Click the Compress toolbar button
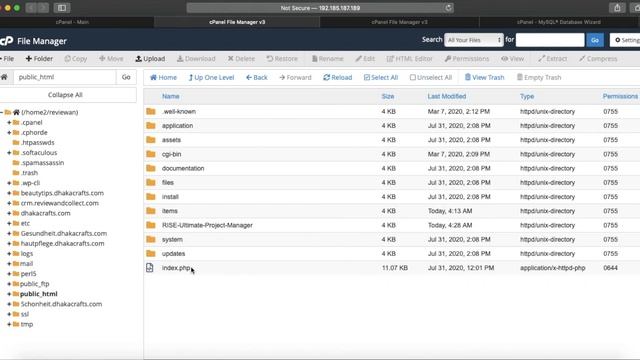Viewport: 640px width, 360px height. [598, 59]
